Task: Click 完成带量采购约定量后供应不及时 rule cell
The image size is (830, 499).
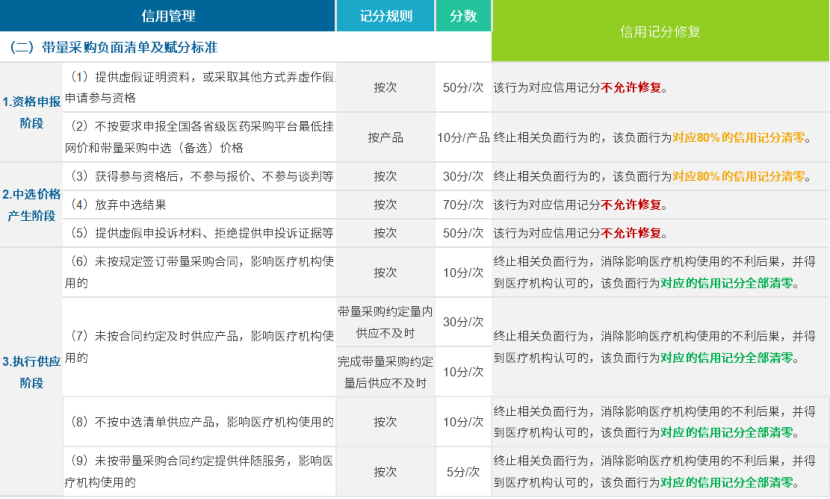Action: (385, 372)
